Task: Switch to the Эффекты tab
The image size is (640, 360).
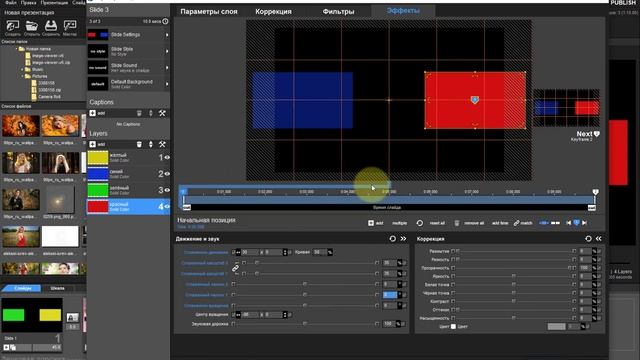Action: pos(403,11)
